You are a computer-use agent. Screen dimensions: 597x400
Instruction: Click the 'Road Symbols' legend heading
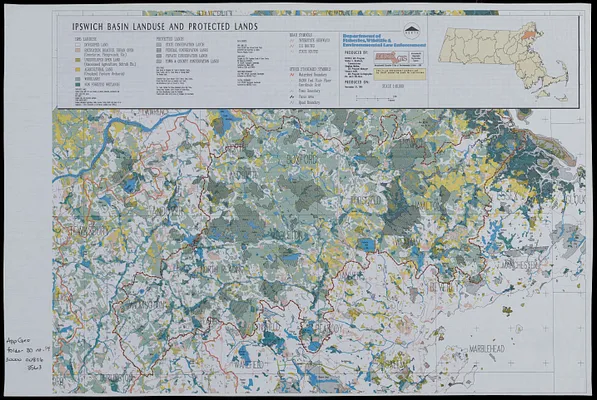coord(301,35)
